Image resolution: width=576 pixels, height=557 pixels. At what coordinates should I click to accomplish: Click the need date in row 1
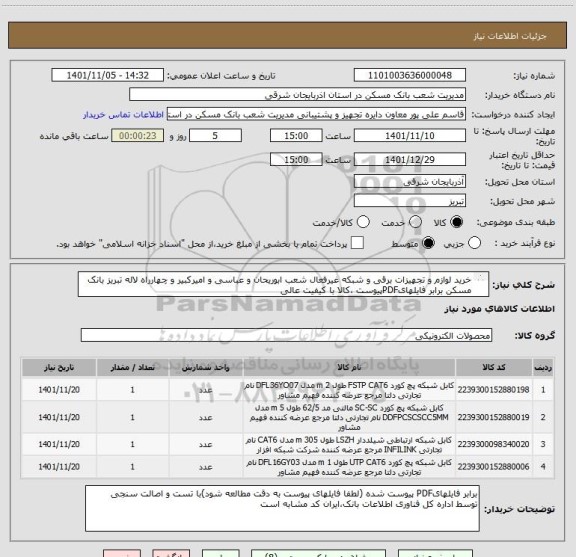pyautogui.click(x=59, y=390)
